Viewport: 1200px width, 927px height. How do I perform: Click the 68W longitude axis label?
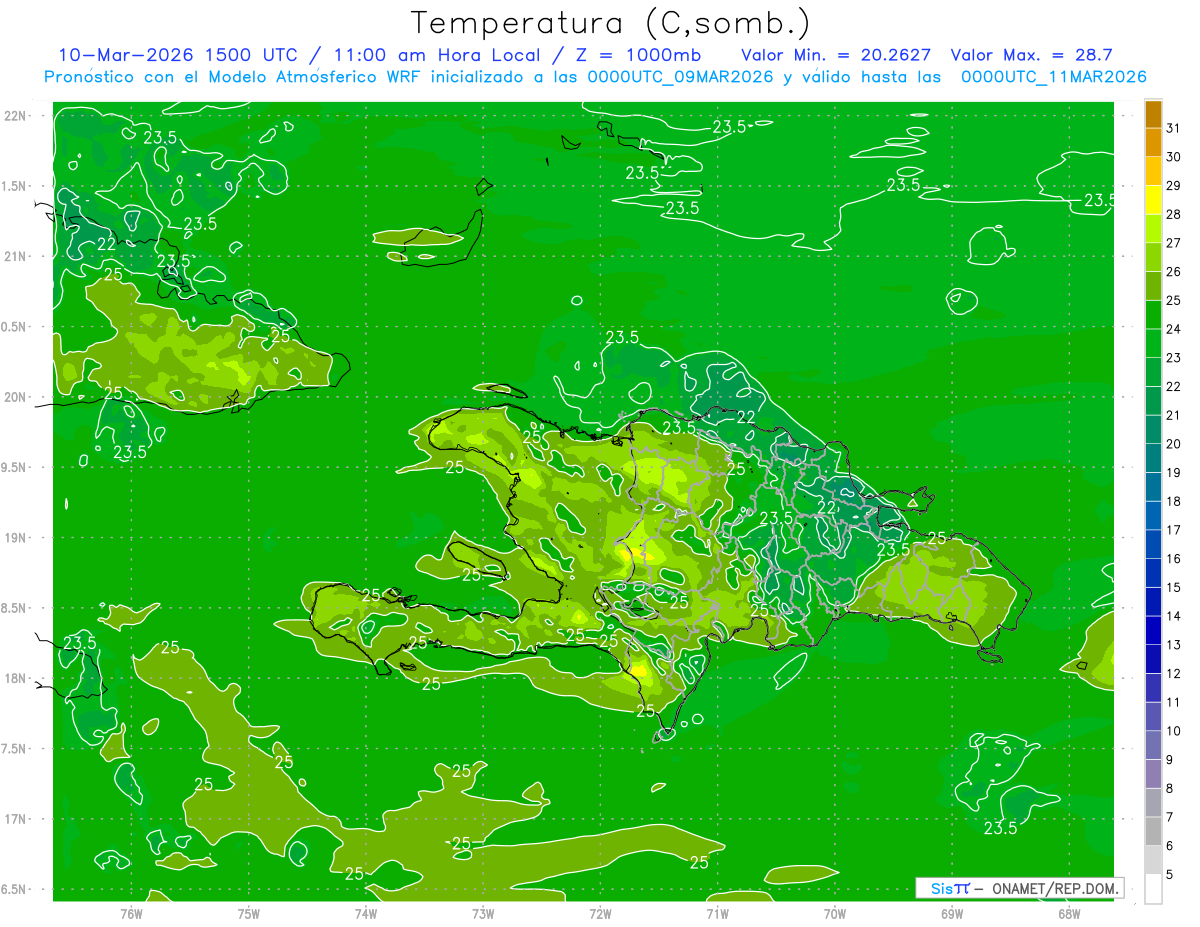[1069, 913]
